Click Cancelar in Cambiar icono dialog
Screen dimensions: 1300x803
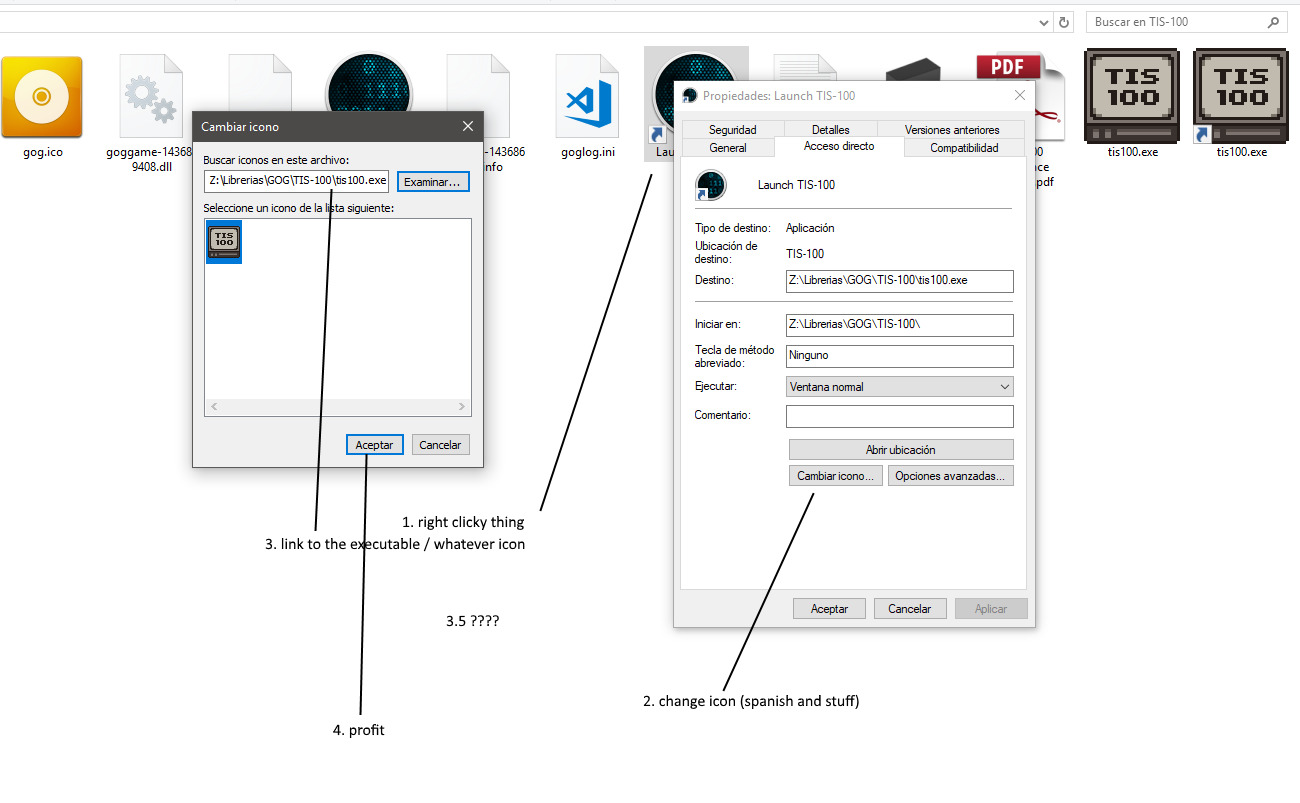(x=440, y=445)
